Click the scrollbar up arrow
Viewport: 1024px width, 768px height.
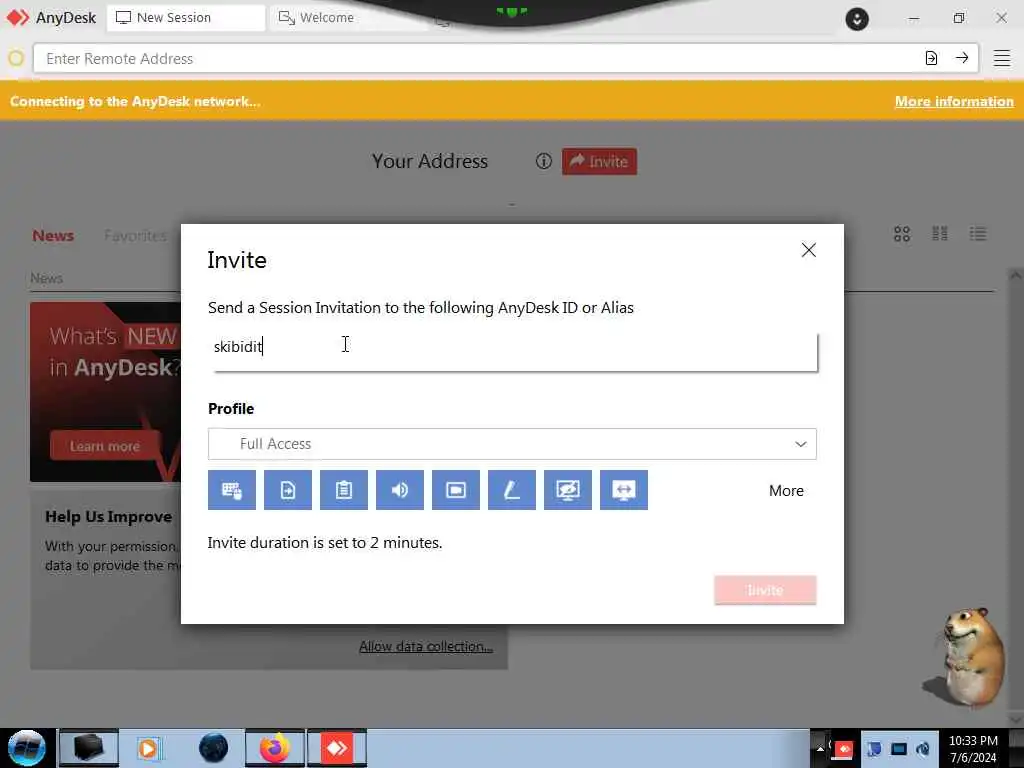[x=1016, y=276]
